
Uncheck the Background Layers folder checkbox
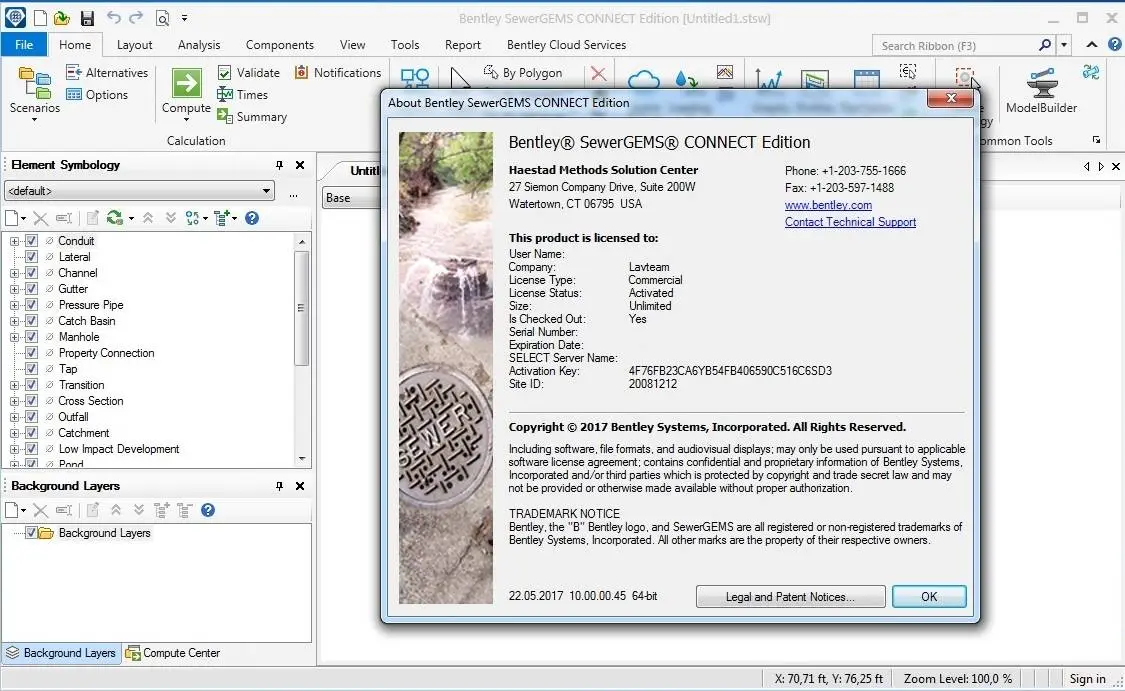31,532
